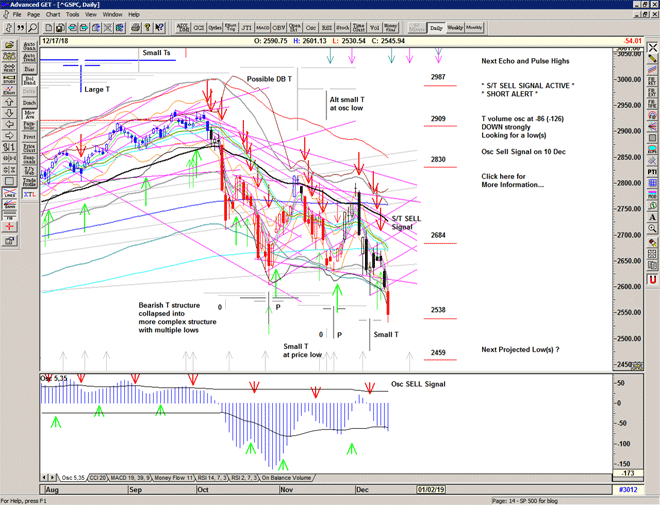The height and width of the screenshot is (505, 660).
Task: Click the 'Click here for More Information' link
Action: click(512, 181)
